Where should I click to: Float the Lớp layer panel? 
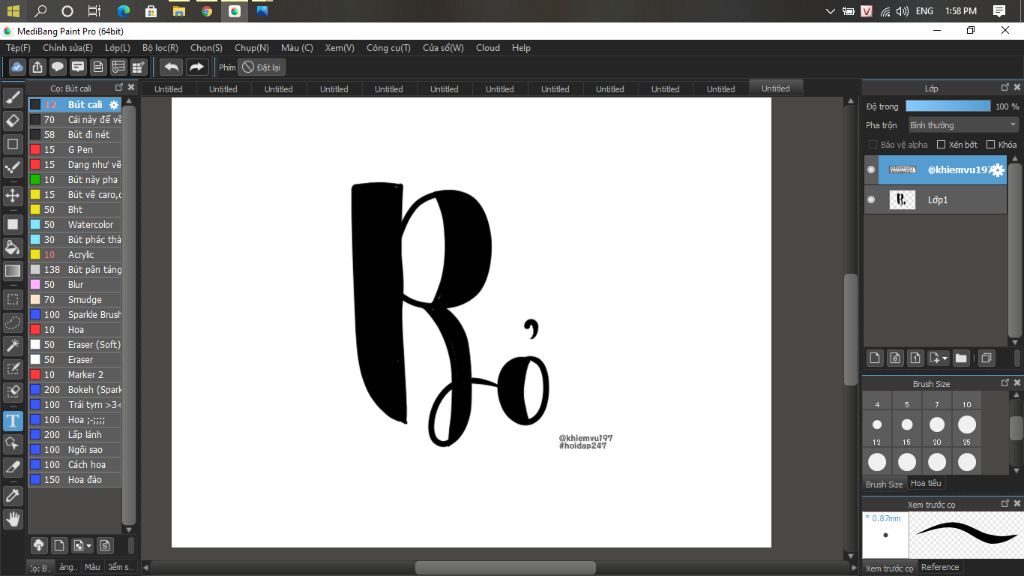(x=1004, y=88)
